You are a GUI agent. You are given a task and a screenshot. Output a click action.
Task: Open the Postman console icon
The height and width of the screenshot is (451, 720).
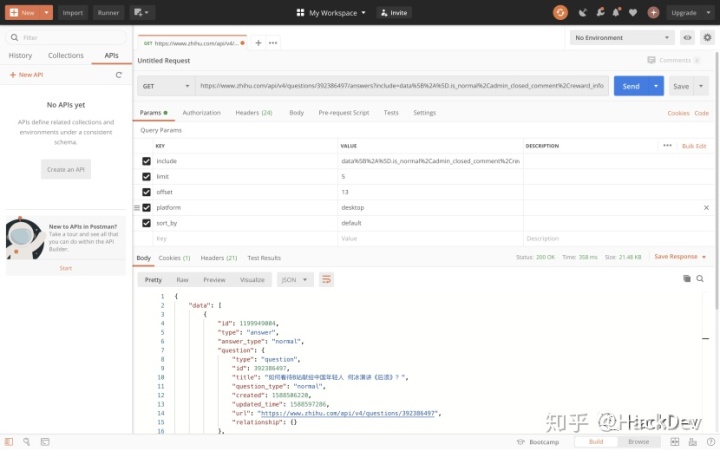(45, 442)
